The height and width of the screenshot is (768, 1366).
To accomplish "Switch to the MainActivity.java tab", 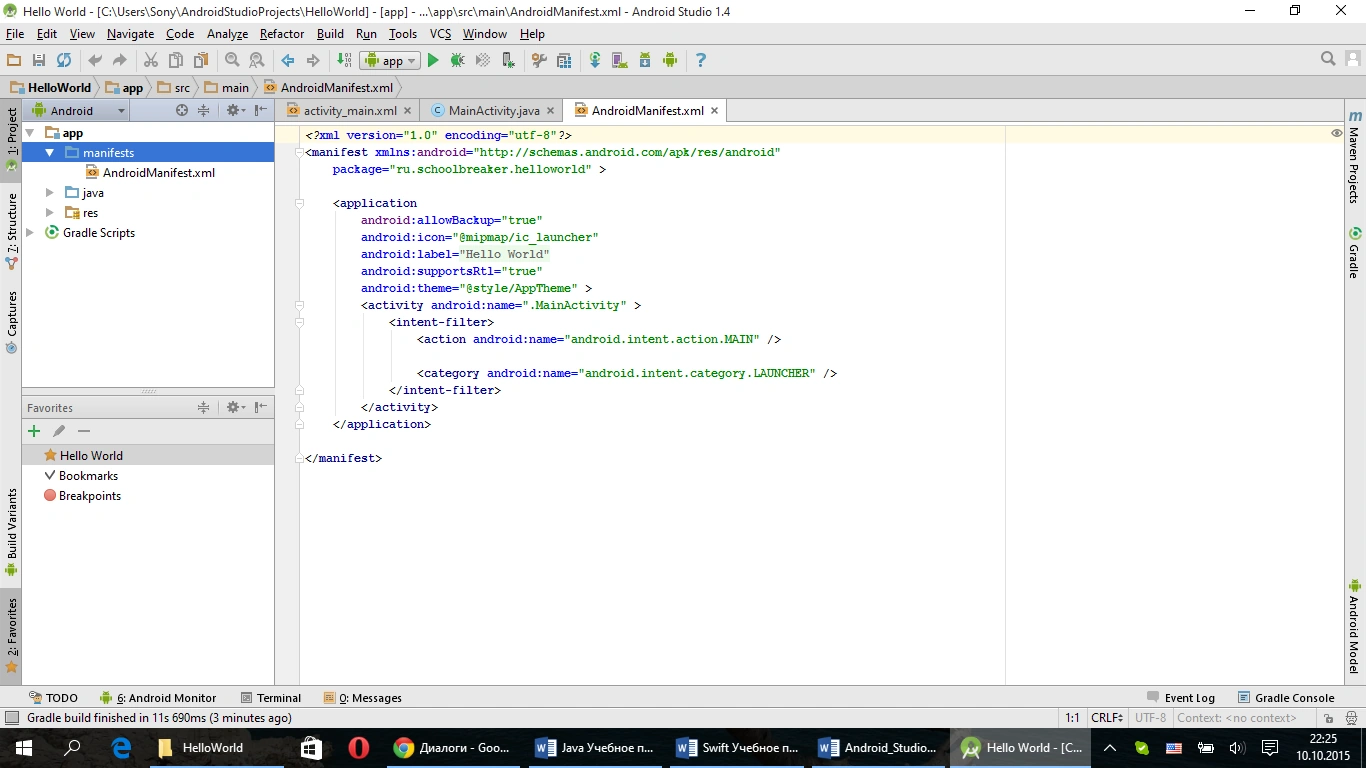I will (x=493, y=111).
